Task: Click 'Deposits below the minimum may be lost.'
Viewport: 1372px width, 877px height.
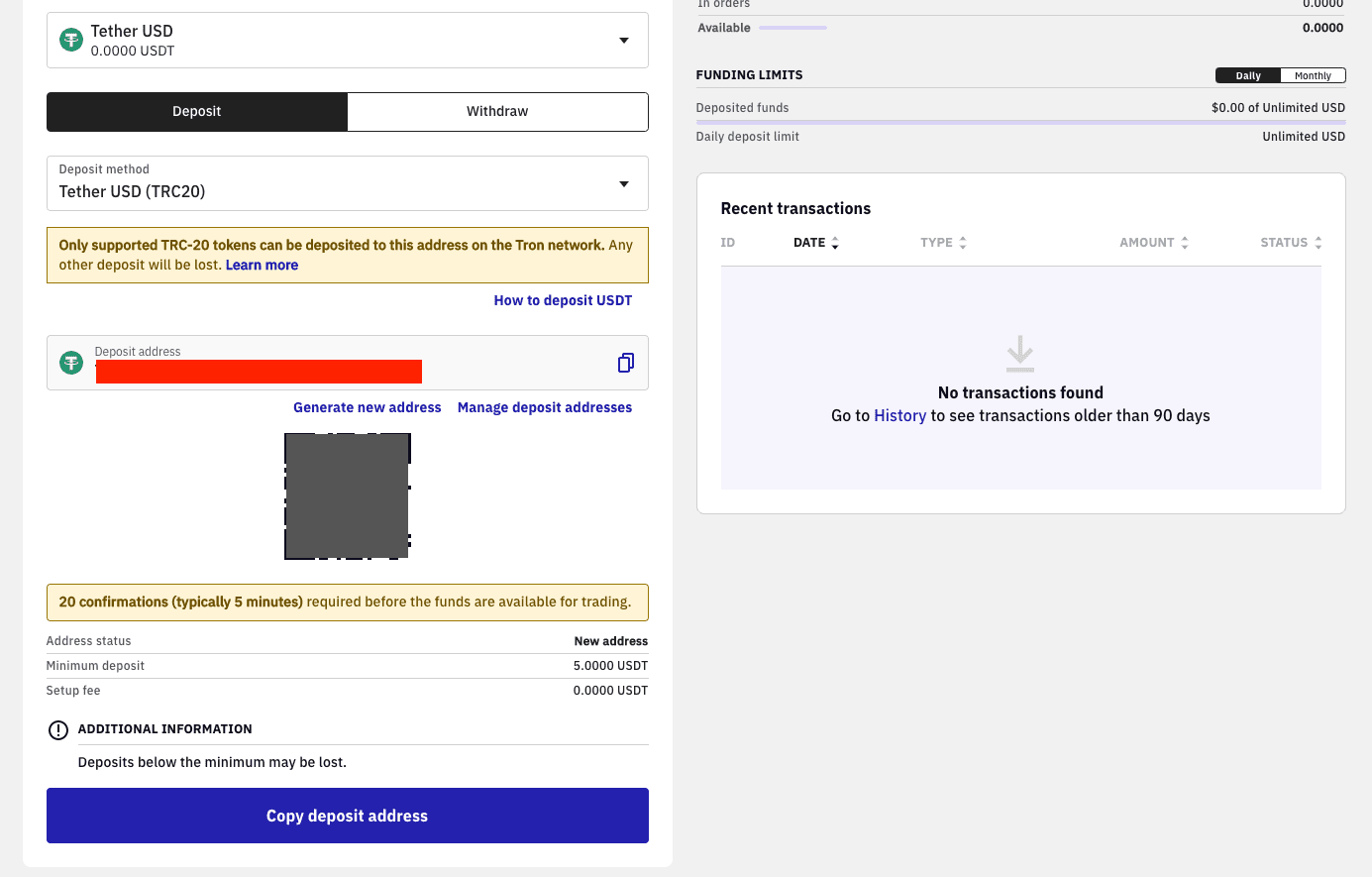Action: tap(212, 763)
